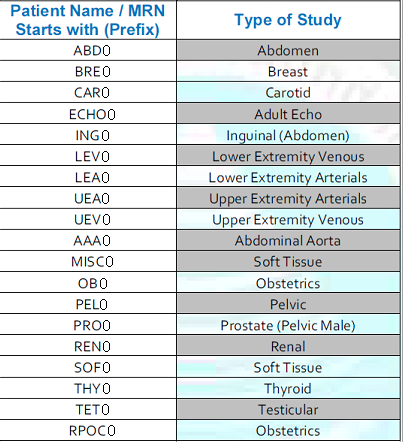Click the ABD0 prefix cell
Image resolution: width=403 pixels, height=442 pixels.
(x=88, y=51)
